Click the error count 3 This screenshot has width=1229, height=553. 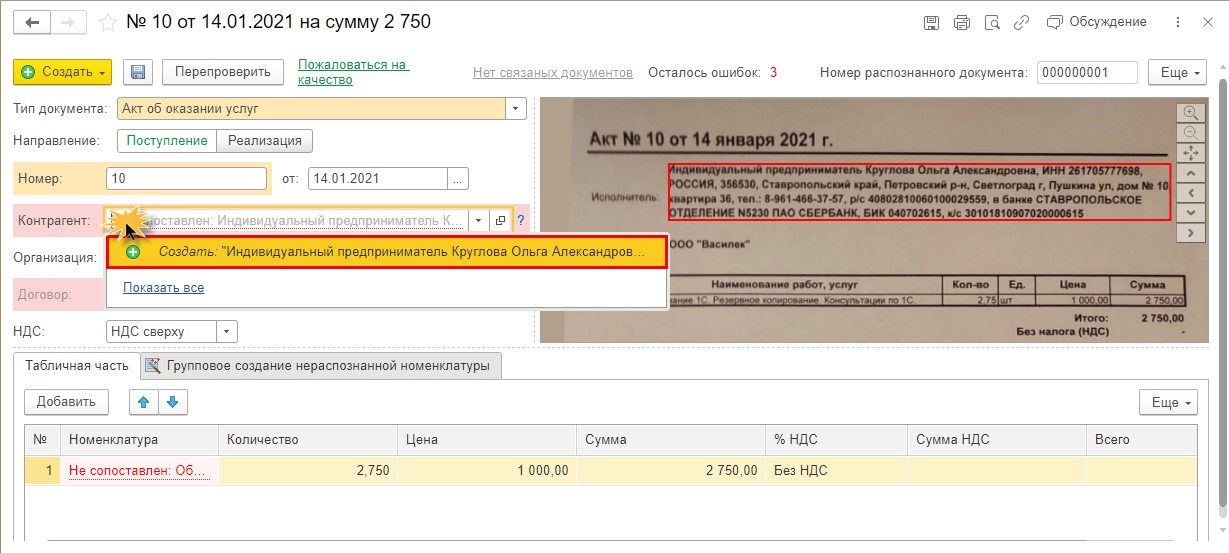click(x=773, y=72)
